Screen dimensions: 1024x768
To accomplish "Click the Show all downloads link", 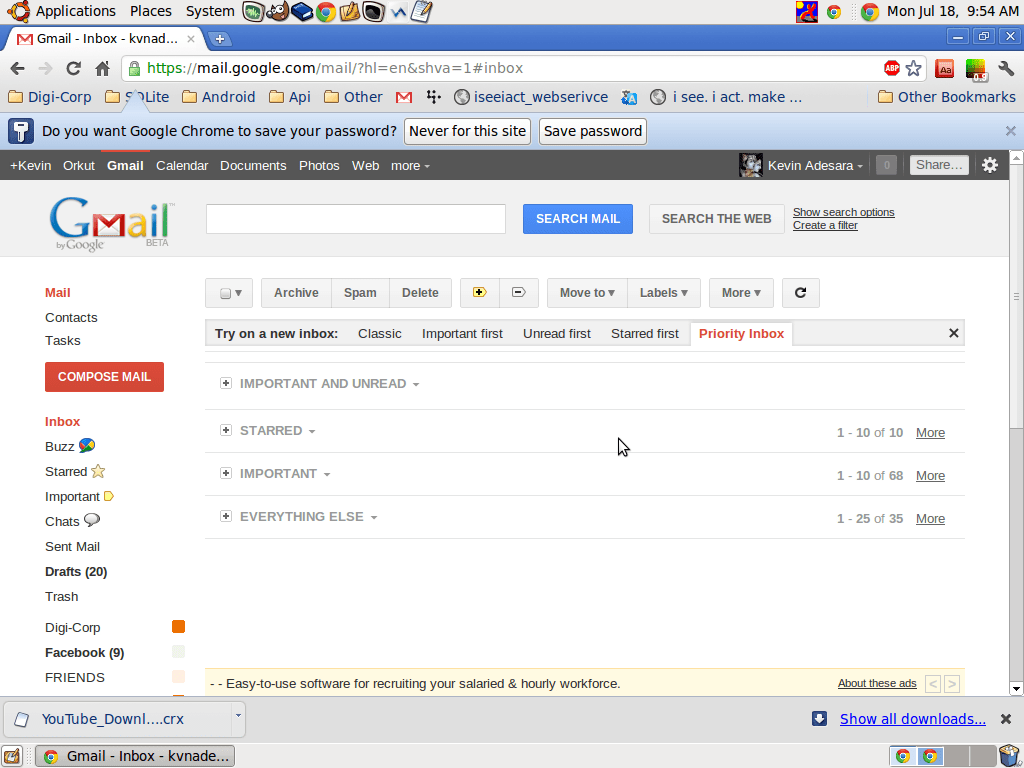I will 912,719.
